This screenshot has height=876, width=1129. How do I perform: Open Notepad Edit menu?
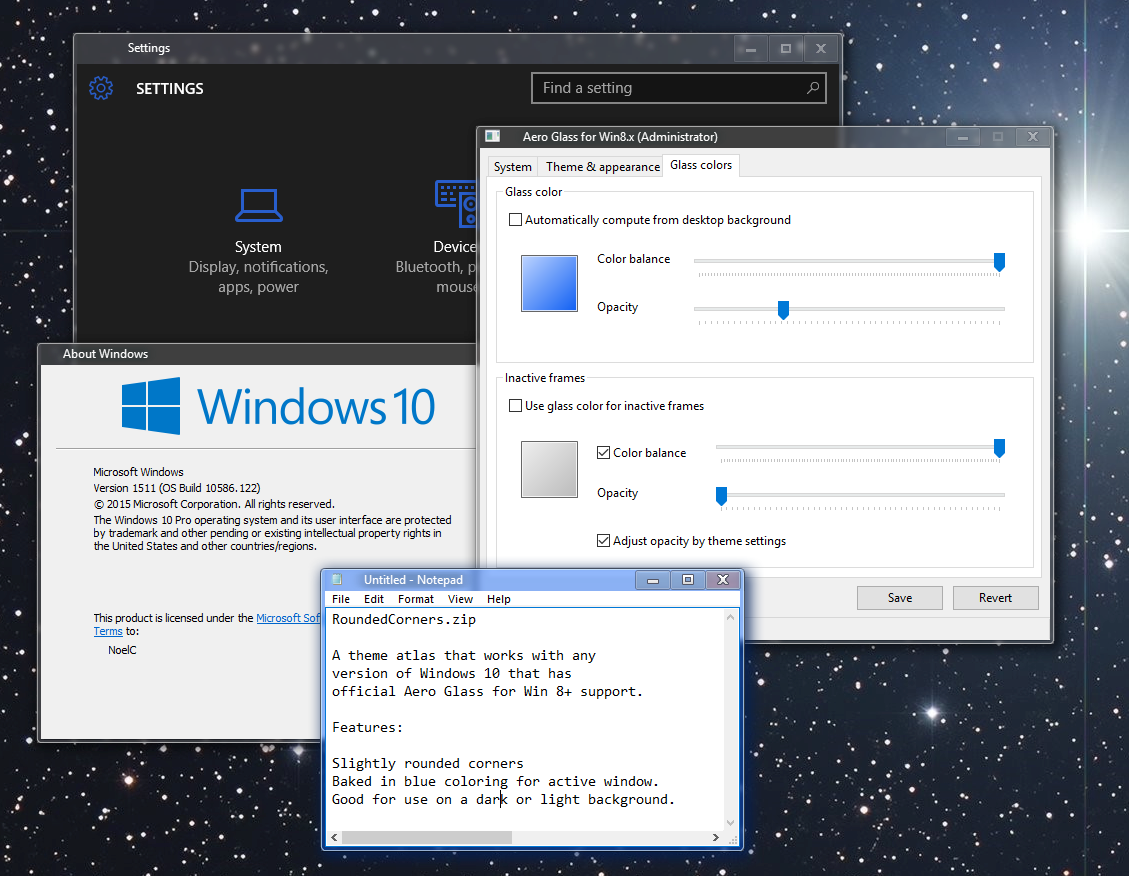click(x=374, y=599)
